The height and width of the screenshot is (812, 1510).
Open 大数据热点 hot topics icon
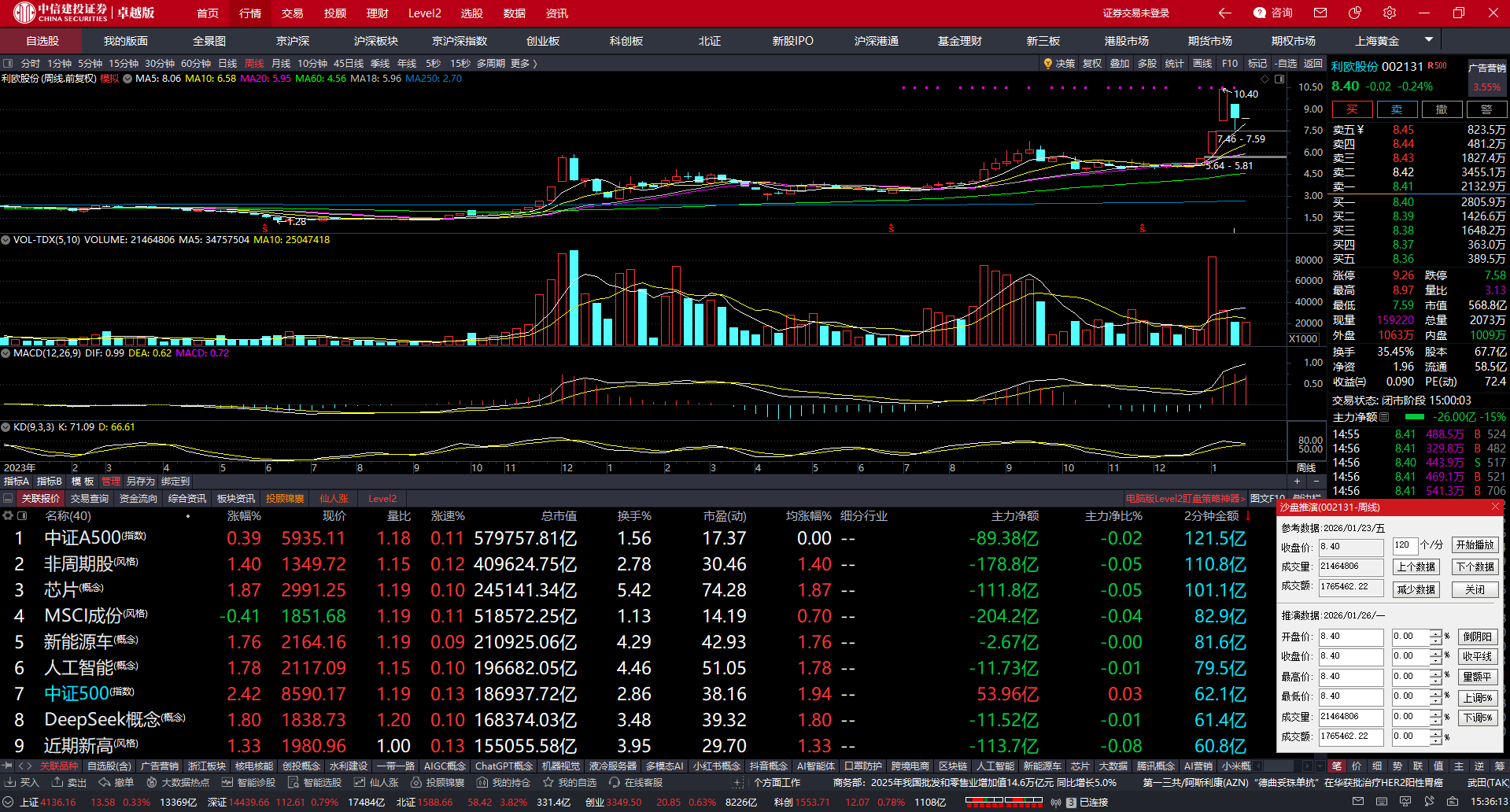tap(152, 783)
